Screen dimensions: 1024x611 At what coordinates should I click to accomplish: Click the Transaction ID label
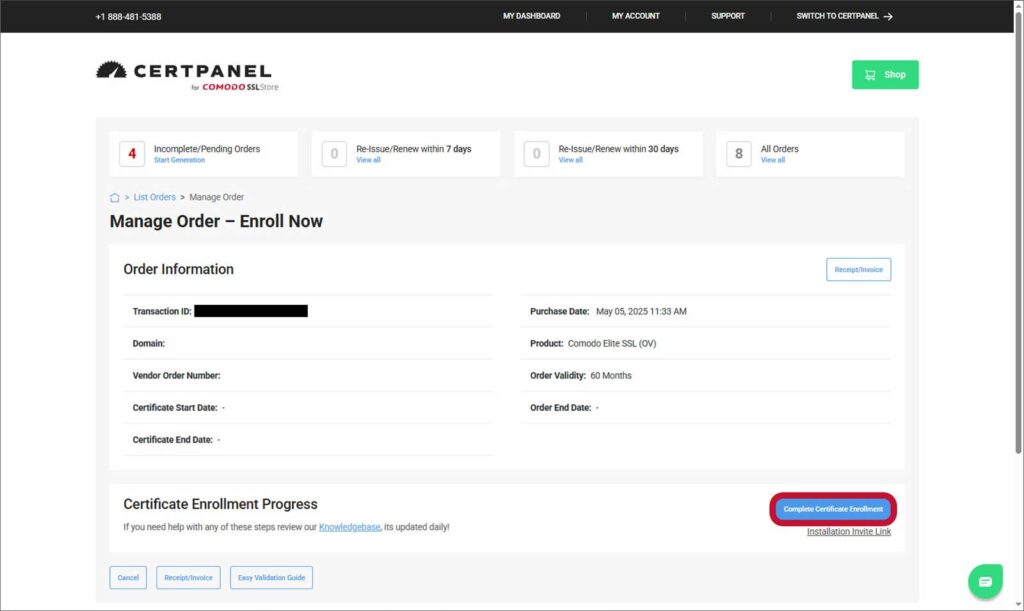(x=162, y=311)
